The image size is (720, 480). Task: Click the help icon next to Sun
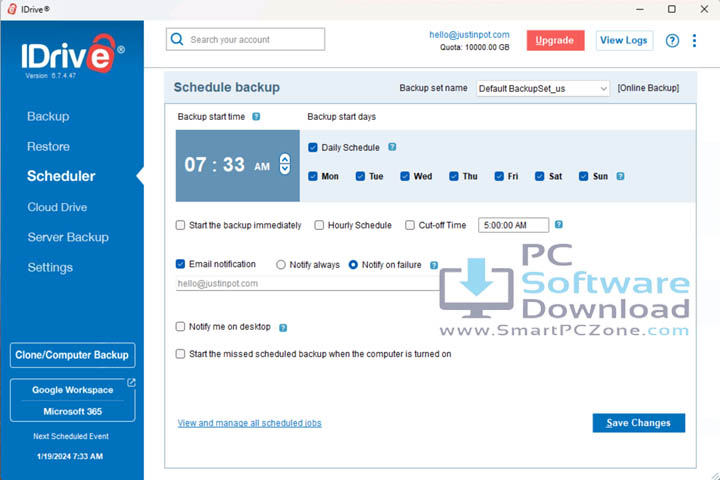point(620,176)
